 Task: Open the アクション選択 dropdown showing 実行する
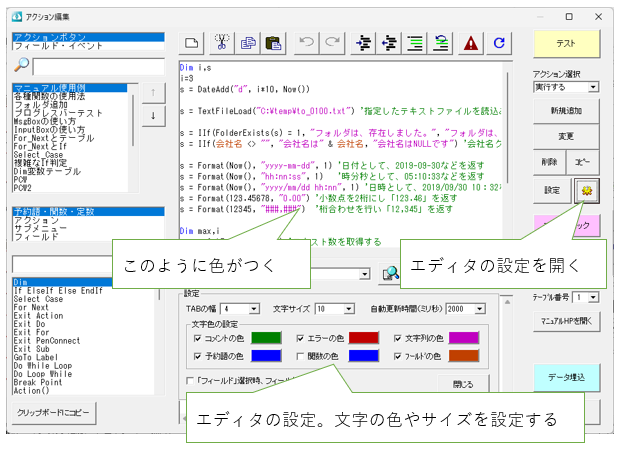[x=594, y=87]
